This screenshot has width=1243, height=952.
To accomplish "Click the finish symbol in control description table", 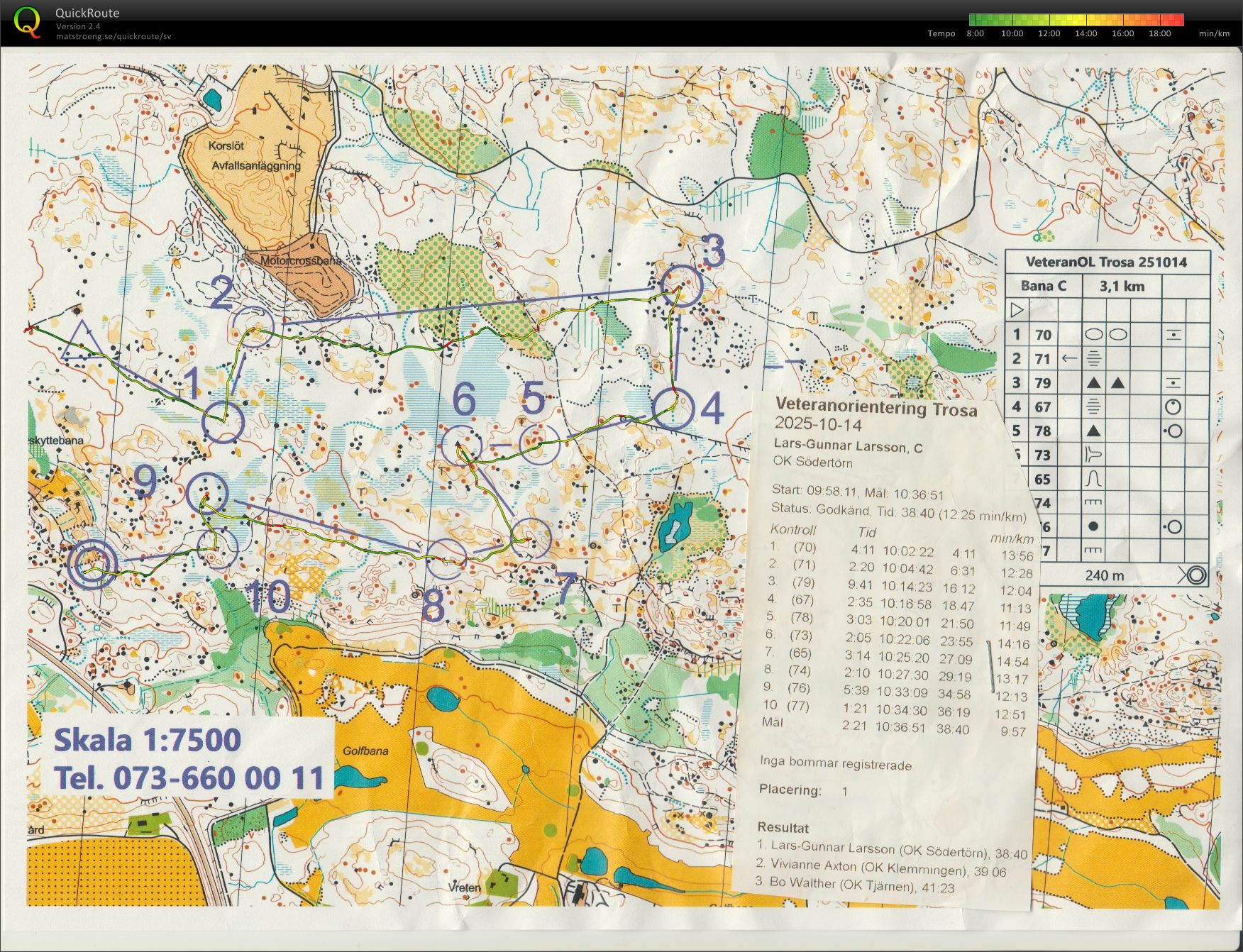I will (1193, 575).
